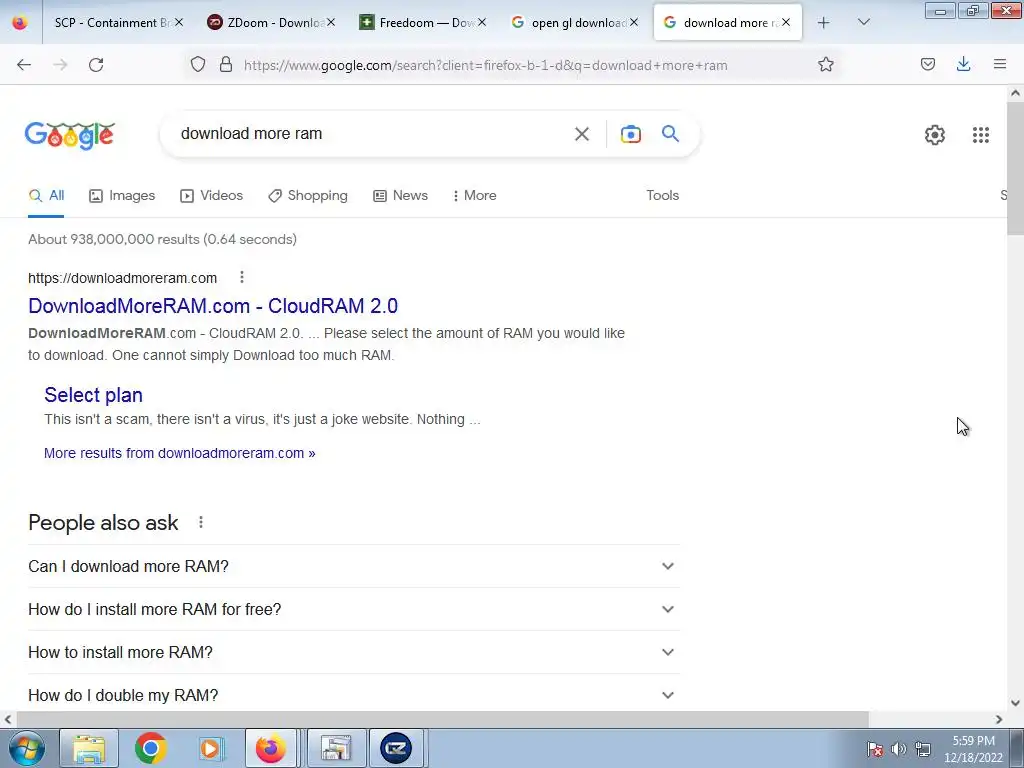Close the ZDoom tab
Screen dimensions: 1024x768
click(x=331, y=23)
